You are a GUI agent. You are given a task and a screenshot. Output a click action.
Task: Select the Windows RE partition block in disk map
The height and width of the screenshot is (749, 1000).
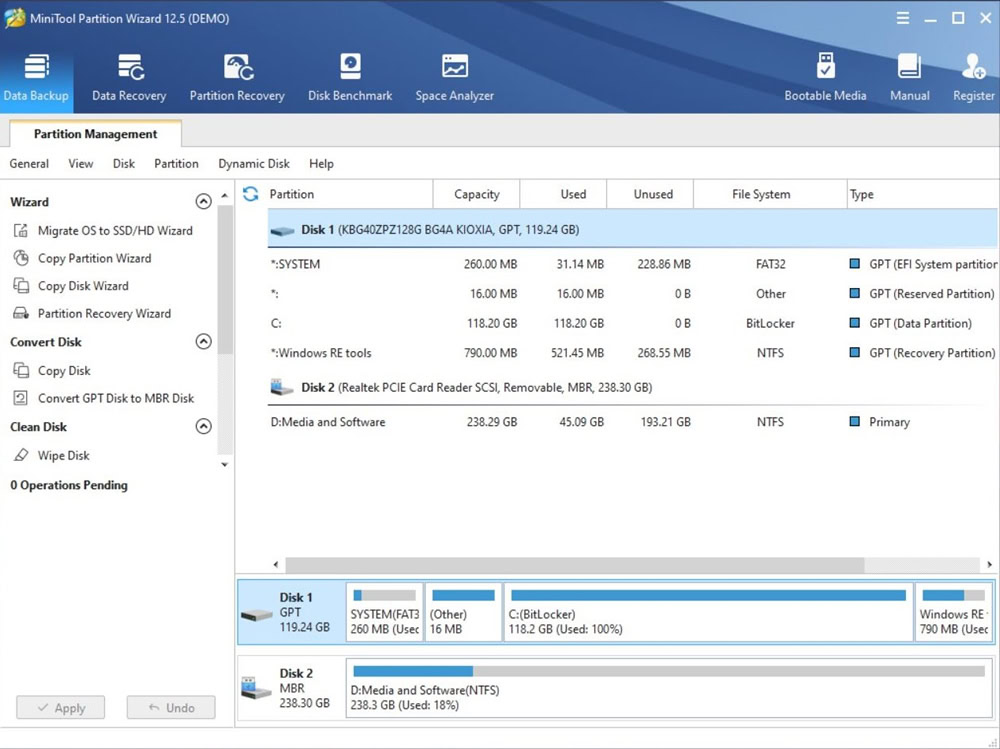coord(954,612)
